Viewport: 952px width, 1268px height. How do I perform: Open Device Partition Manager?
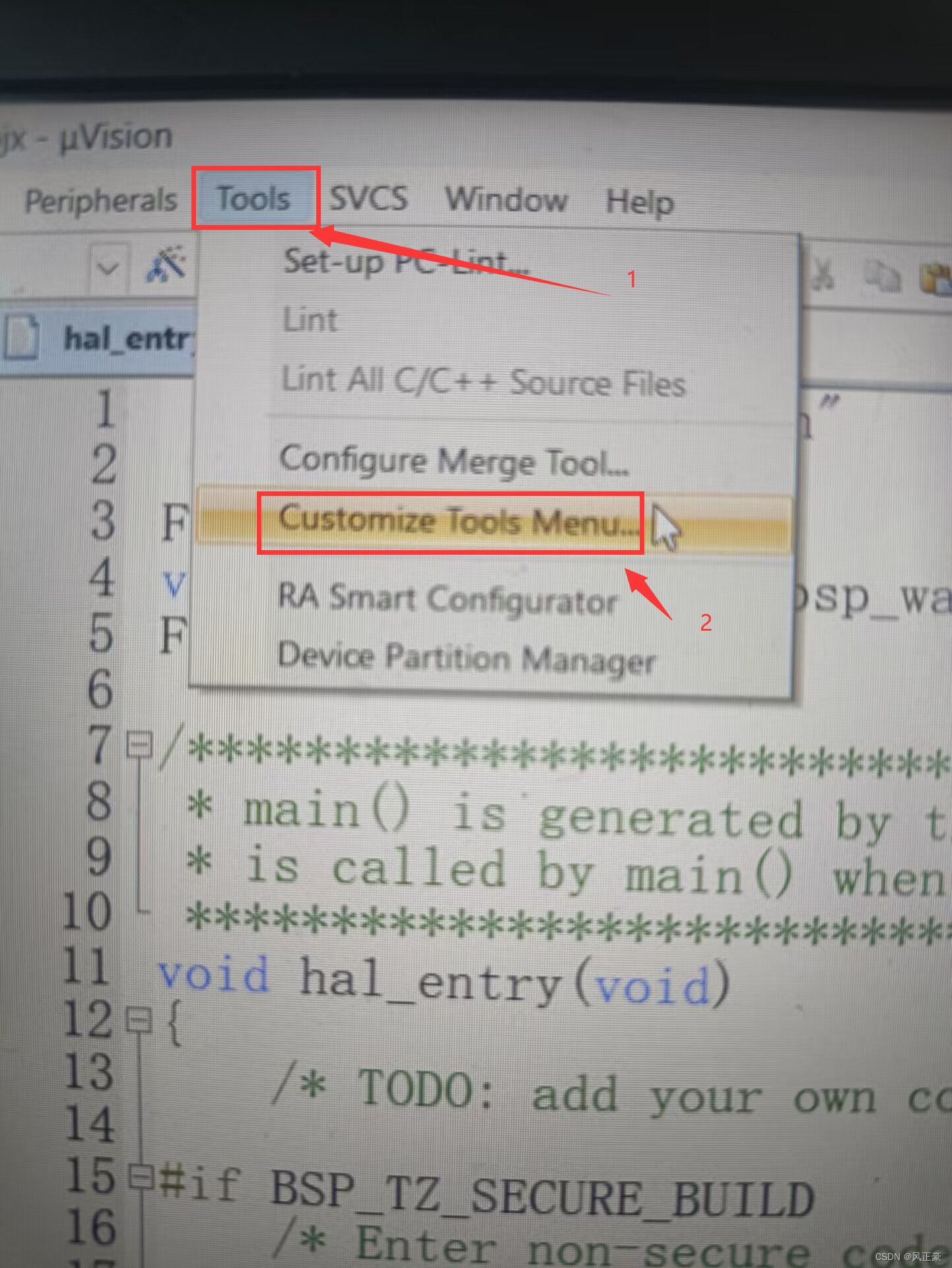[467, 658]
